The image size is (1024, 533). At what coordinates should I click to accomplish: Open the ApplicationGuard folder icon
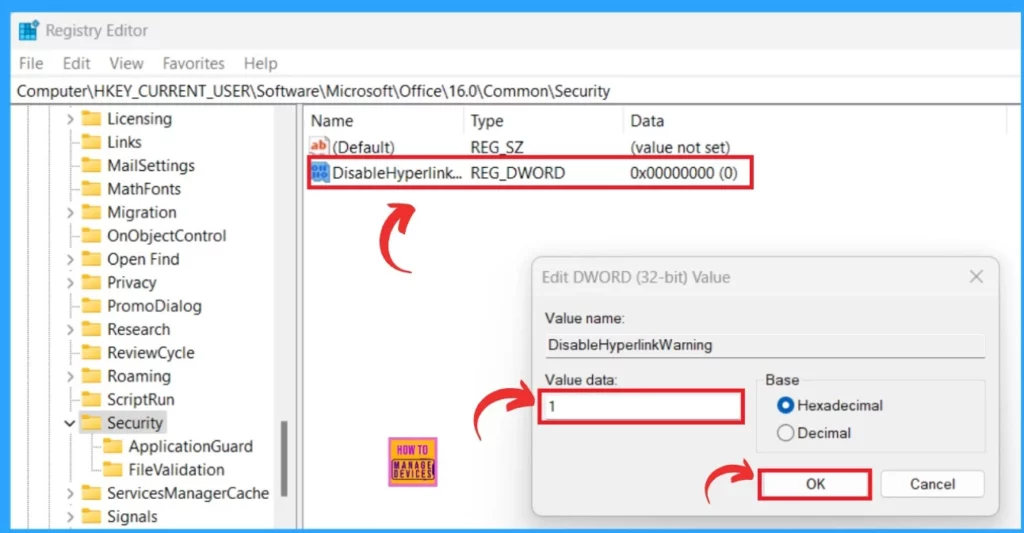pos(112,446)
